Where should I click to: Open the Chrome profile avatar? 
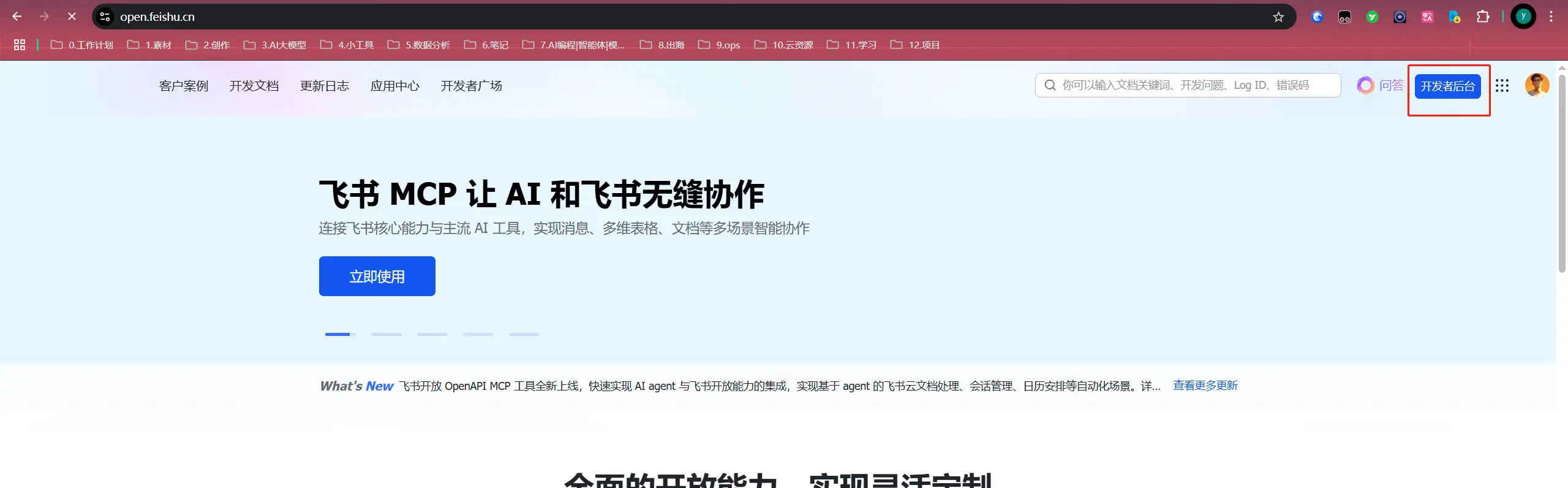(1523, 17)
